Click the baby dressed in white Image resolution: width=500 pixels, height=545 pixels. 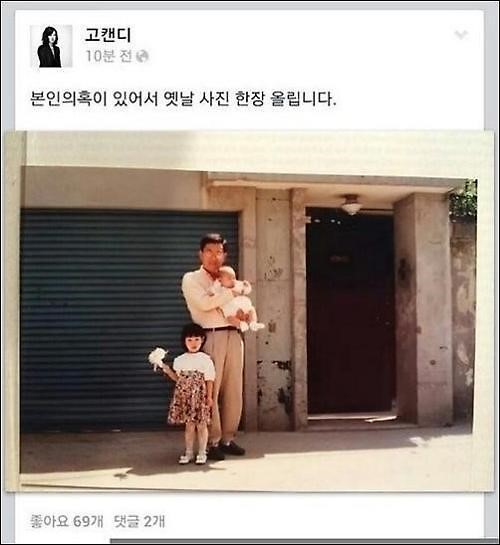[x=240, y=299]
